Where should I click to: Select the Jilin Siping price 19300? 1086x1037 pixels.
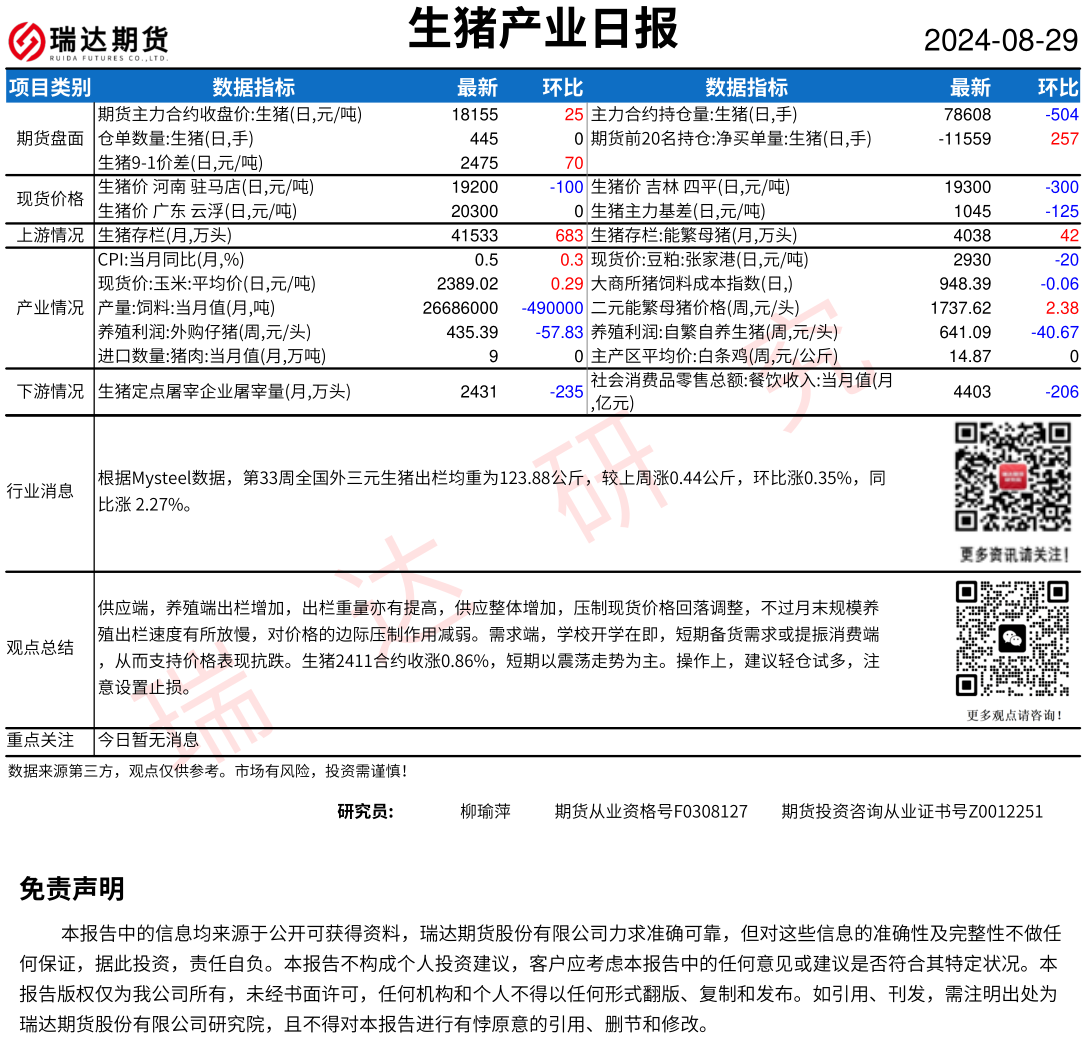[x=968, y=187]
